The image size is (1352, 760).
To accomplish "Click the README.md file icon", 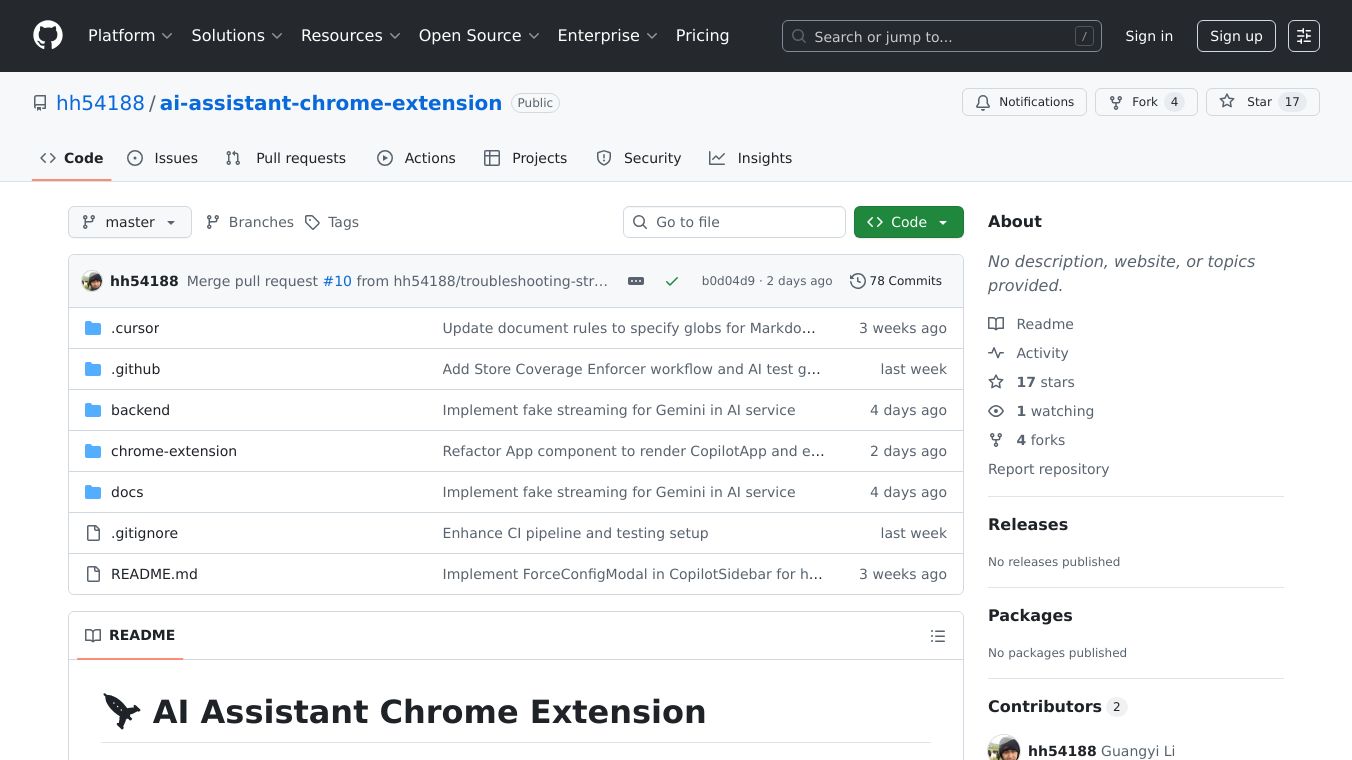I will [91, 574].
